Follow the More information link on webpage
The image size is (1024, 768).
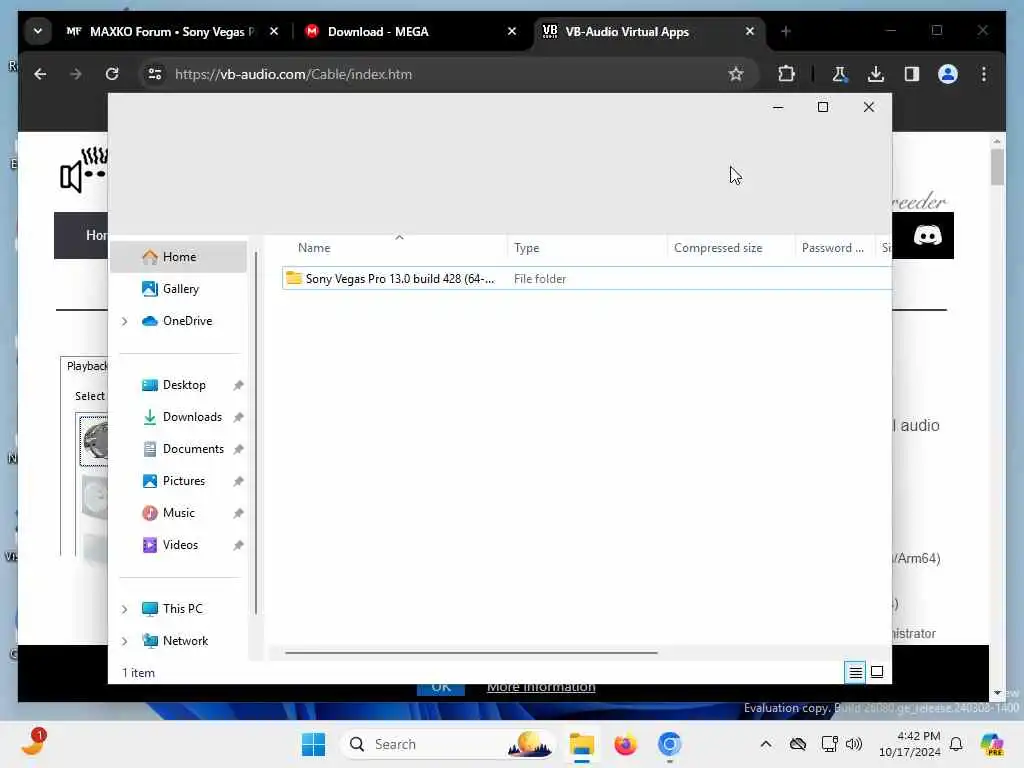tap(541, 687)
